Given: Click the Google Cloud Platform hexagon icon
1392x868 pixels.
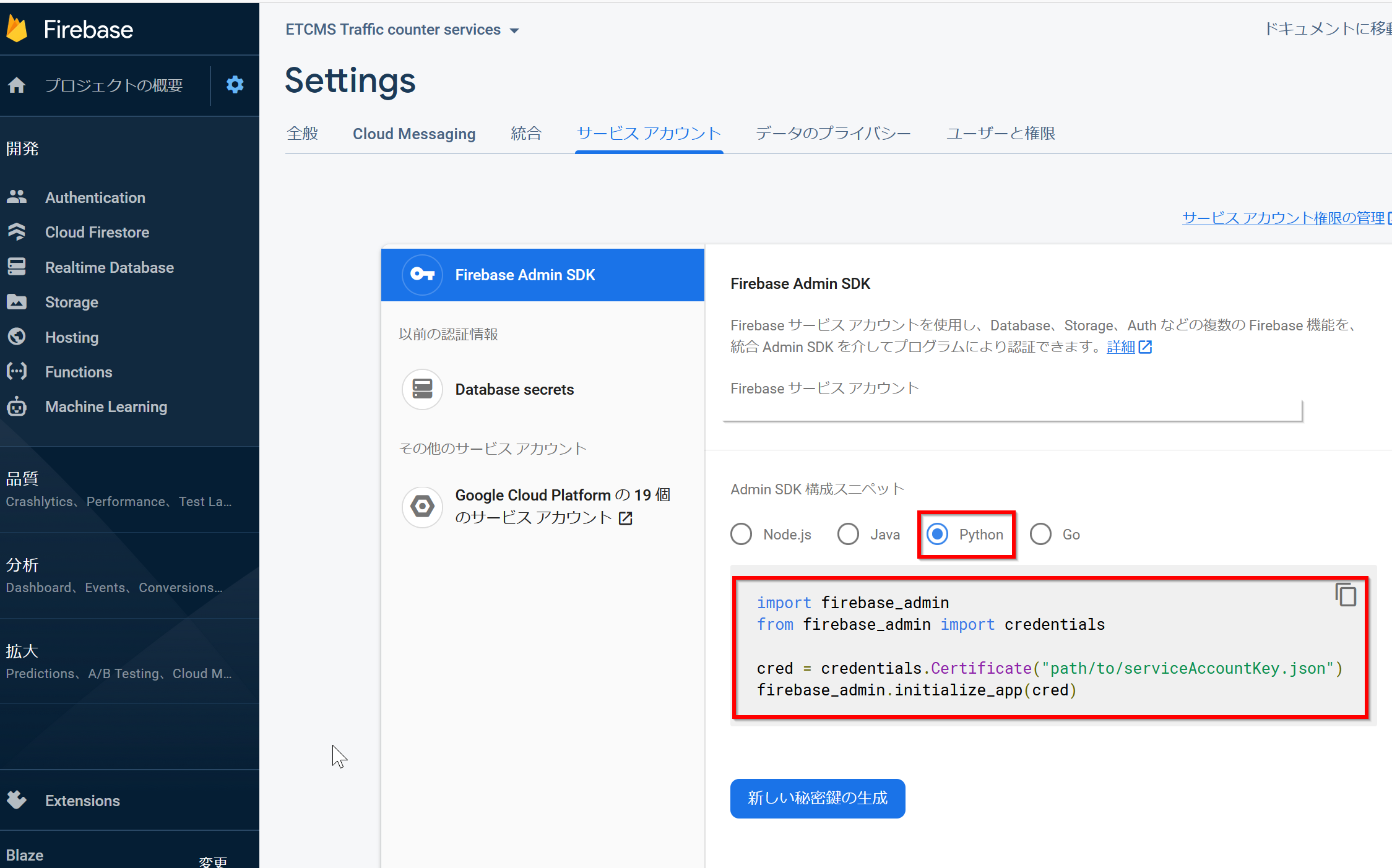Looking at the screenshot, I should tap(422, 507).
